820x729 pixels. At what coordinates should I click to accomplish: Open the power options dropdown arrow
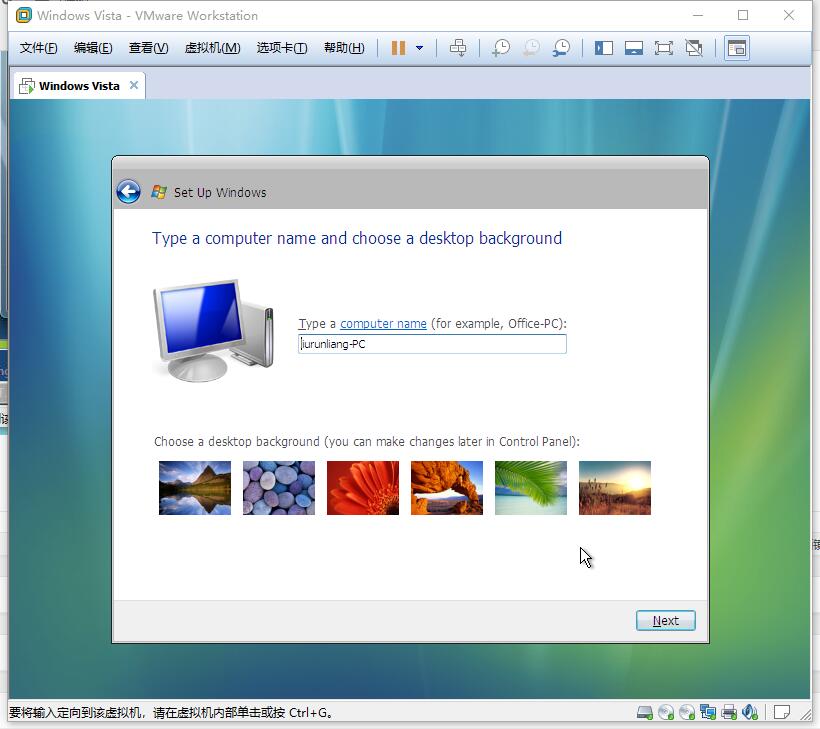(x=419, y=48)
